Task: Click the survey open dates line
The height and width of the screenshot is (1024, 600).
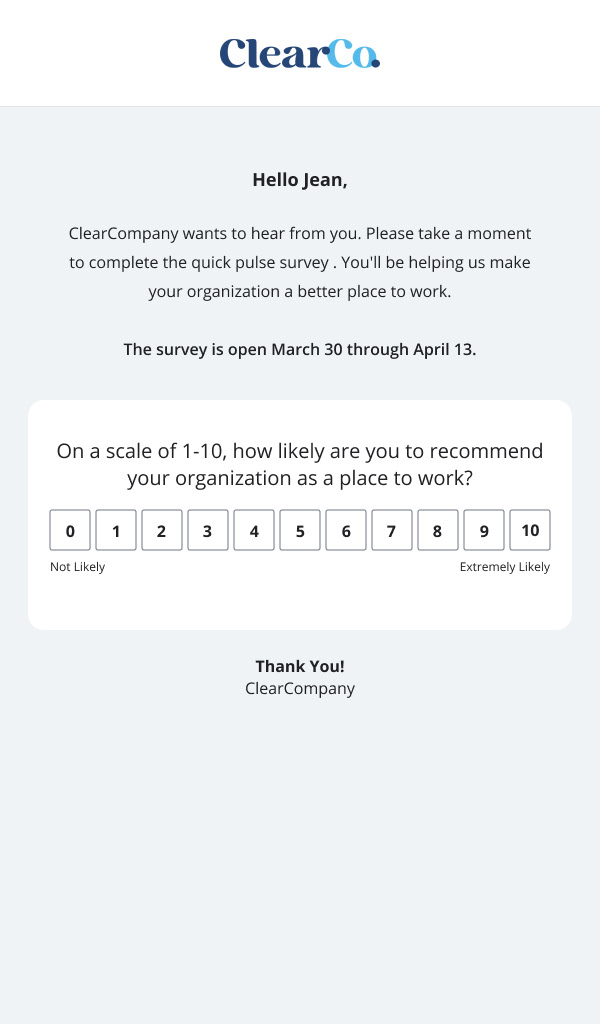Action: pyautogui.click(x=300, y=349)
